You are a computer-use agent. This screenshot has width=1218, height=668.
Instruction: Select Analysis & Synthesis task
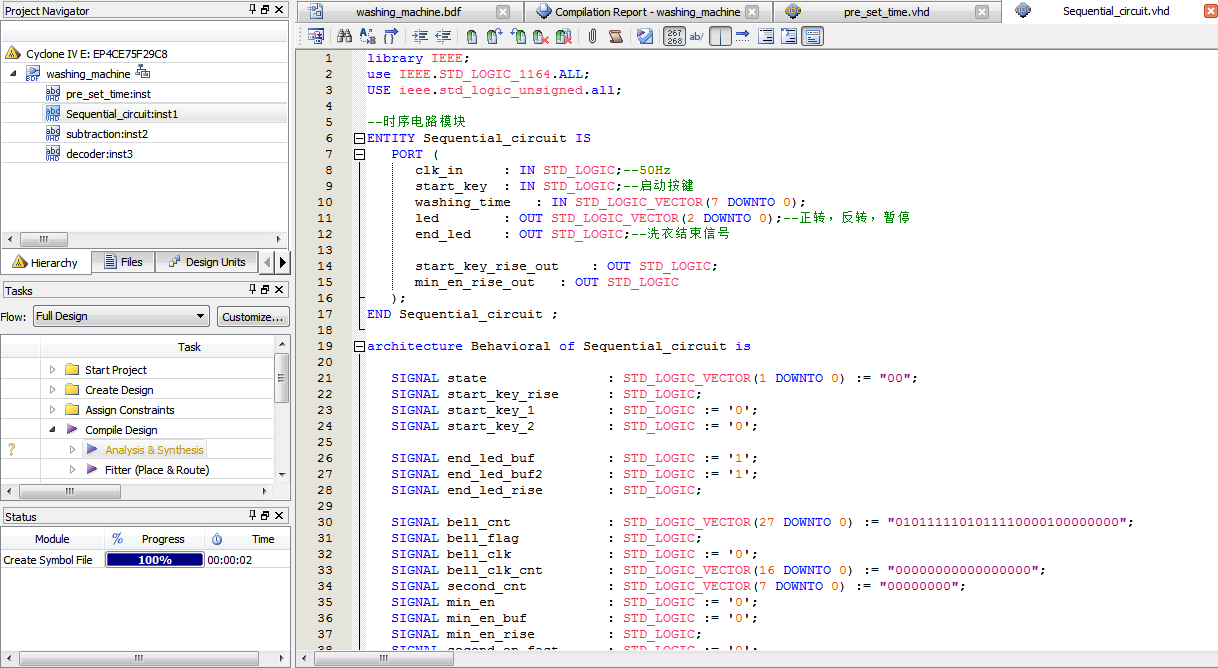tap(154, 450)
